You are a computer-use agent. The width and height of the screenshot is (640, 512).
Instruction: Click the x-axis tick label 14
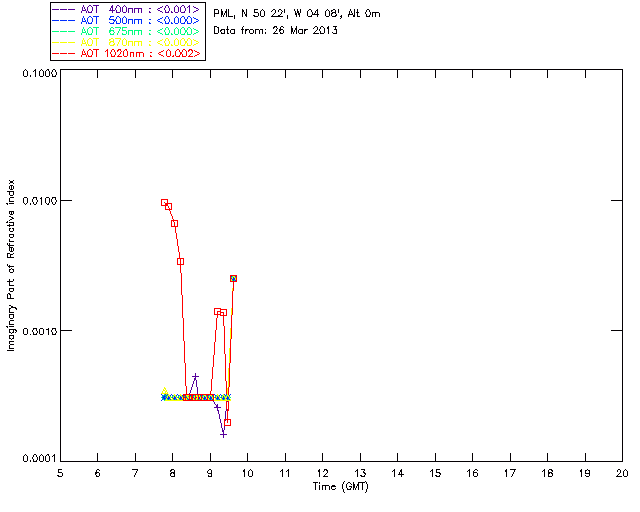point(398,473)
